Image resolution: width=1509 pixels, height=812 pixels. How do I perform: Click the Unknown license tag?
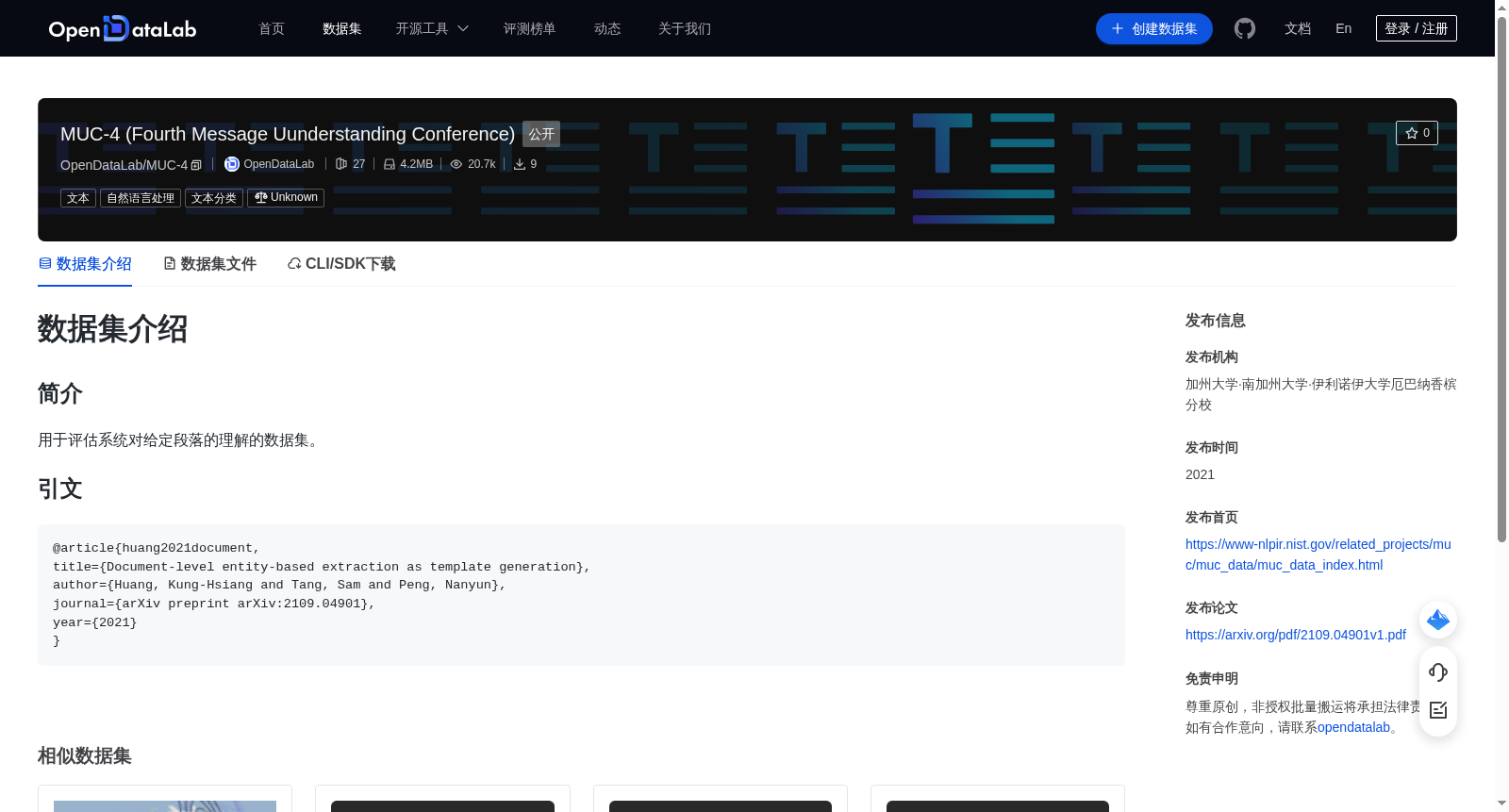(286, 198)
